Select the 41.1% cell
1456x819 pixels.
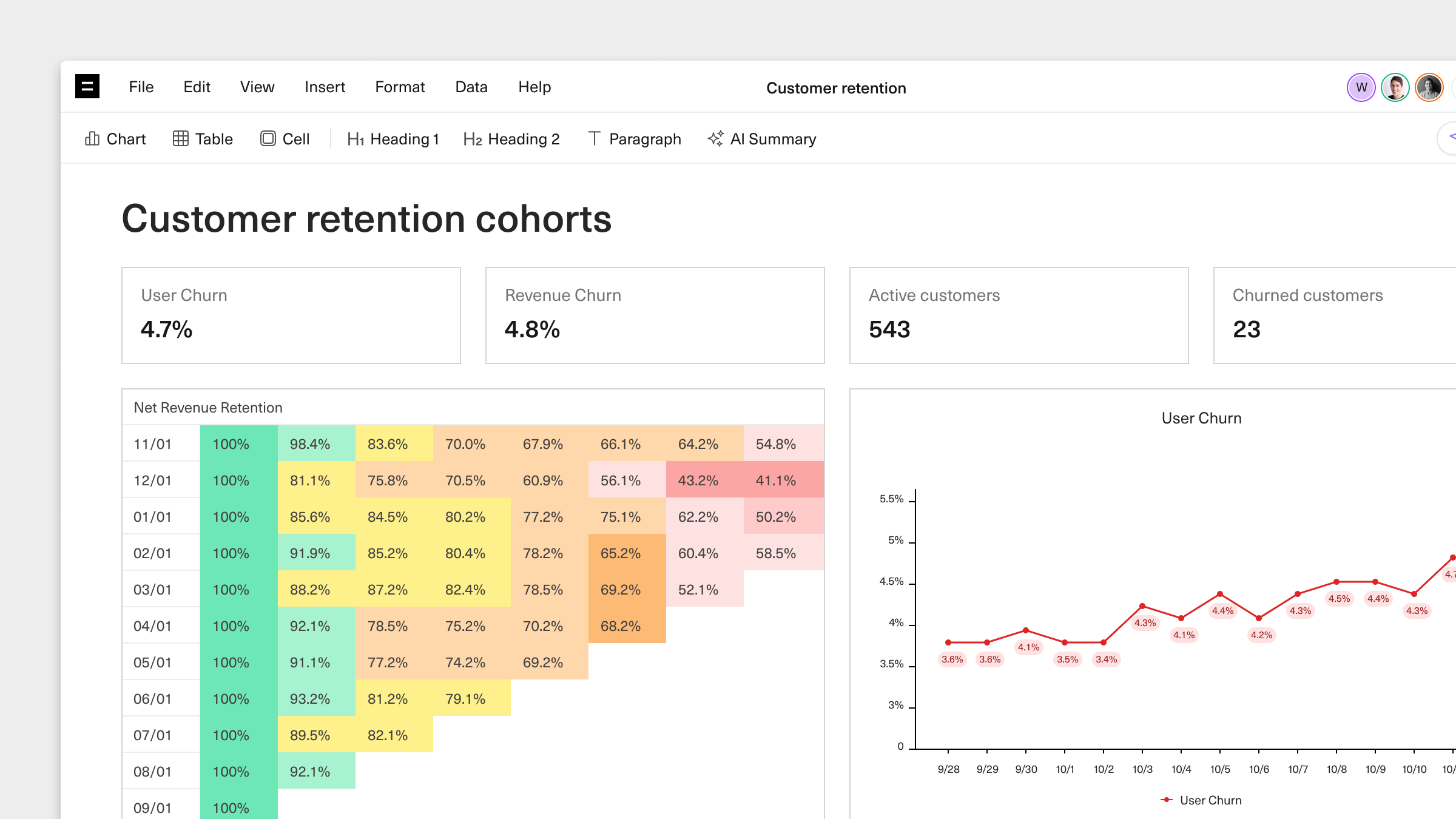coord(783,480)
